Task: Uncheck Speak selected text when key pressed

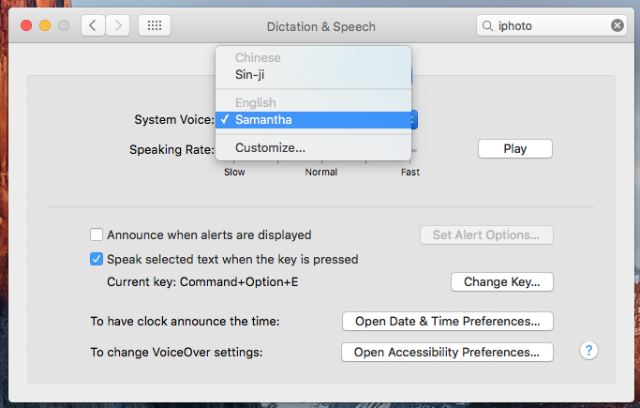Action: (x=96, y=259)
